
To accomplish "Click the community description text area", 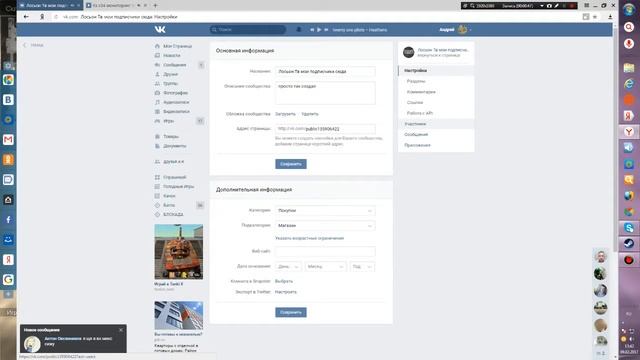I will click(325, 93).
